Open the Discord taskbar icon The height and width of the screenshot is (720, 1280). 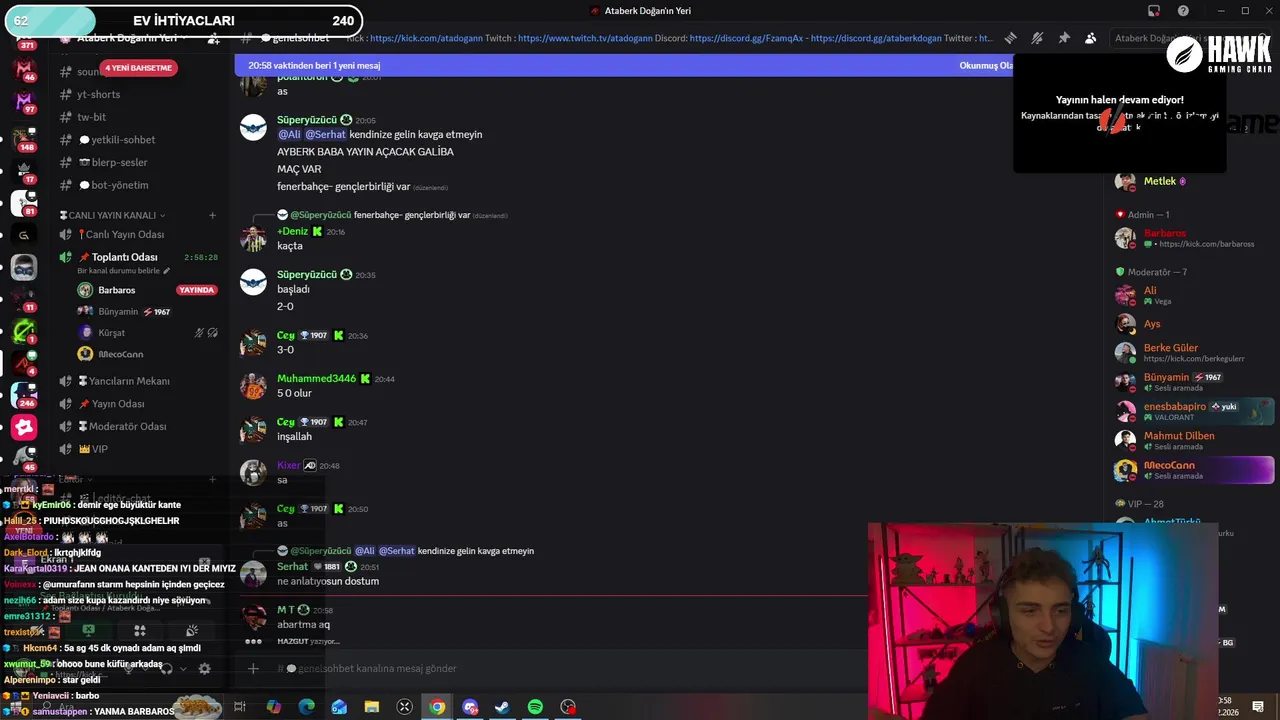pyautogui.click(x=470, y=707)
